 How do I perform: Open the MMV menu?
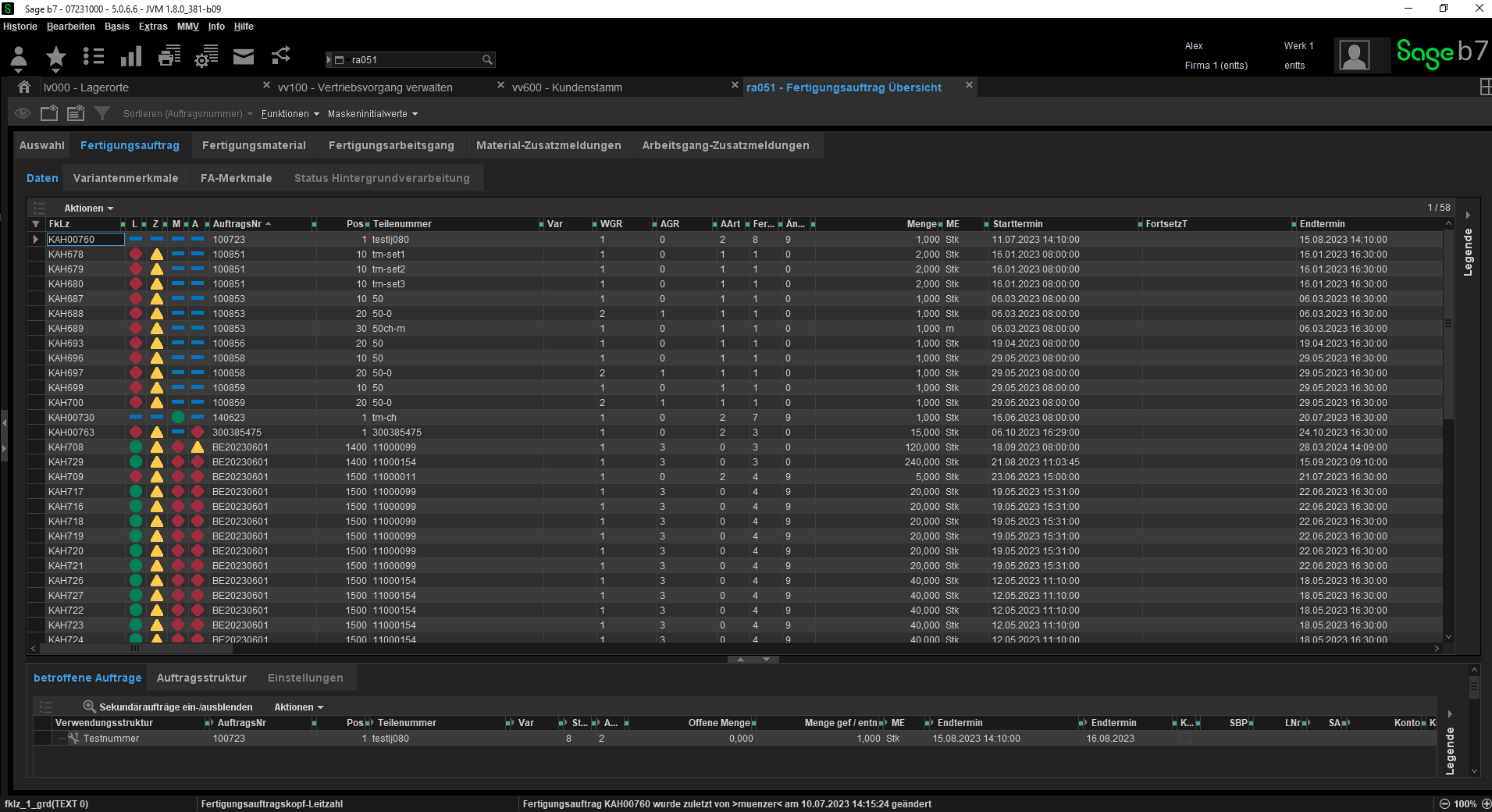coord(187,27)
